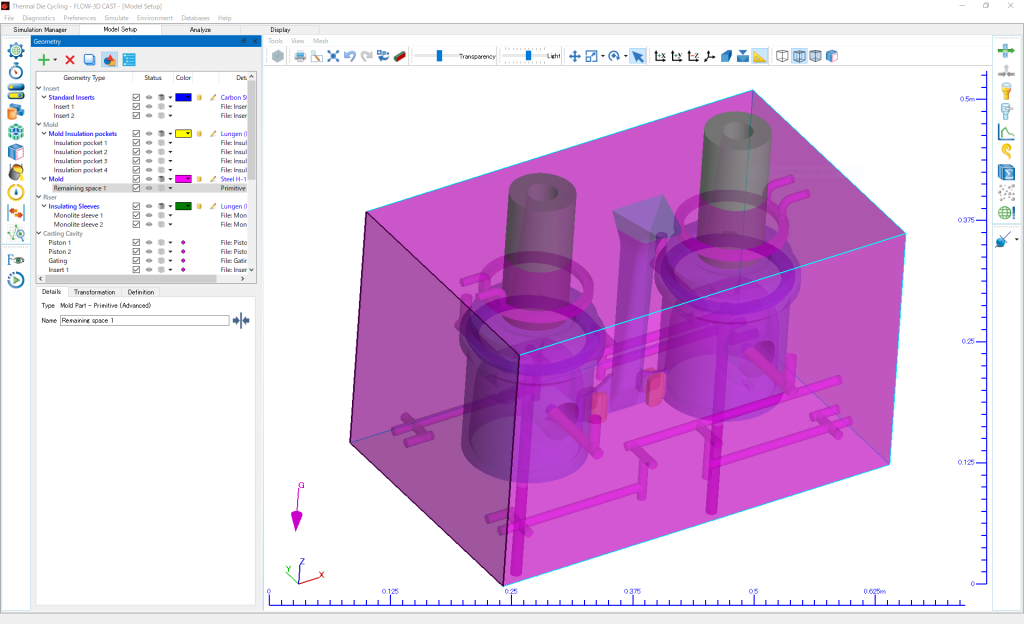Click the print icon in the display toolbar
This screenshot has height=624, width=1024.
click(299, 56)
